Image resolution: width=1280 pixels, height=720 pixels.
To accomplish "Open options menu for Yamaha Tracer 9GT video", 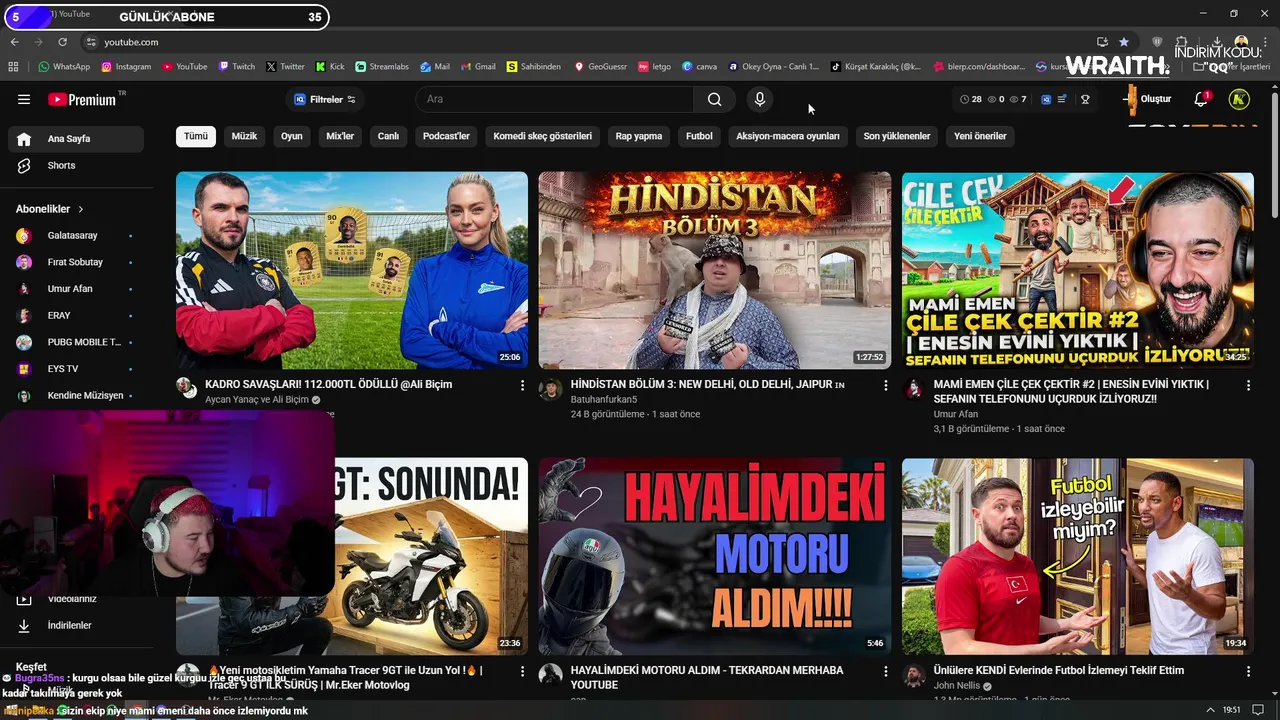I will click(522, 671).
